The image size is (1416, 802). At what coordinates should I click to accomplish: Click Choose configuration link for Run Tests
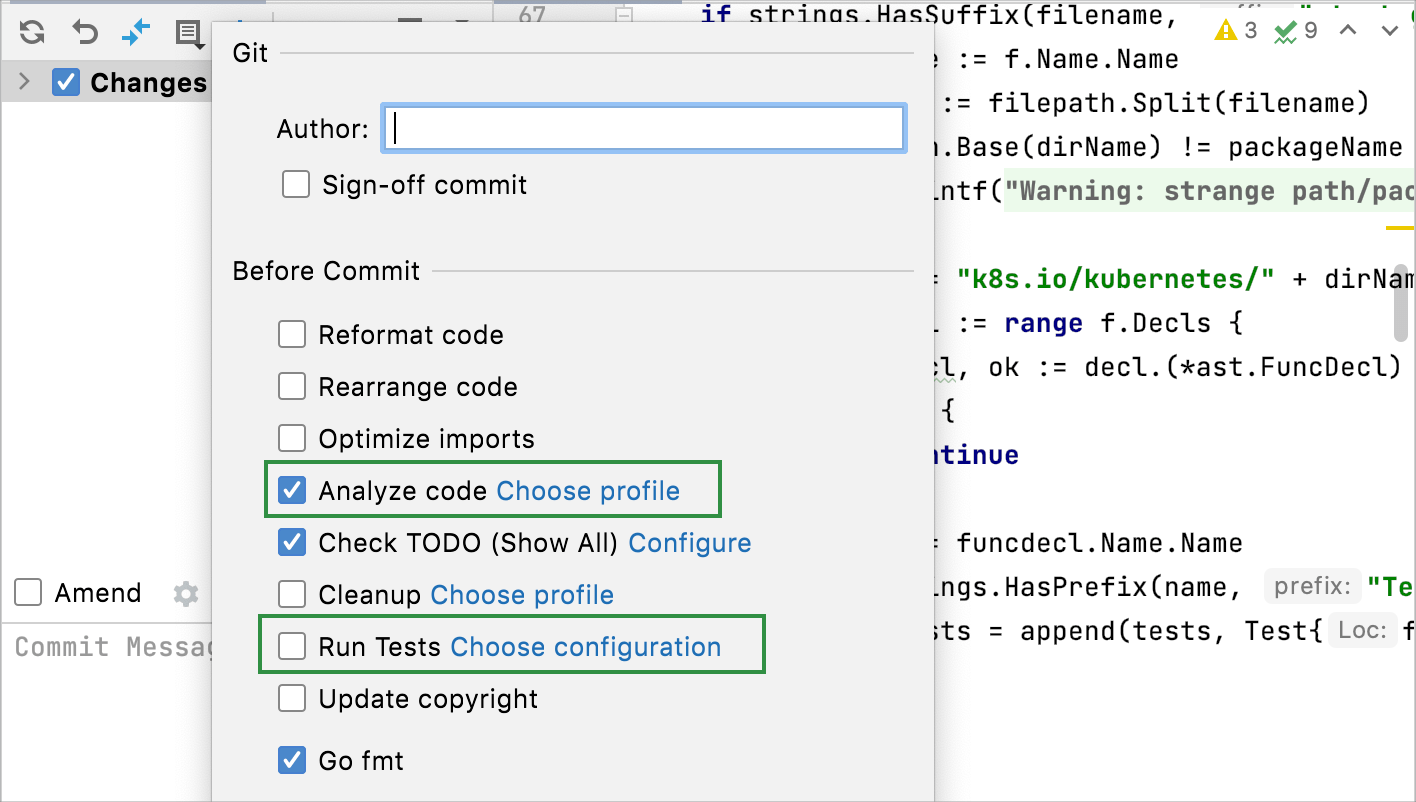tap(586, 647)
